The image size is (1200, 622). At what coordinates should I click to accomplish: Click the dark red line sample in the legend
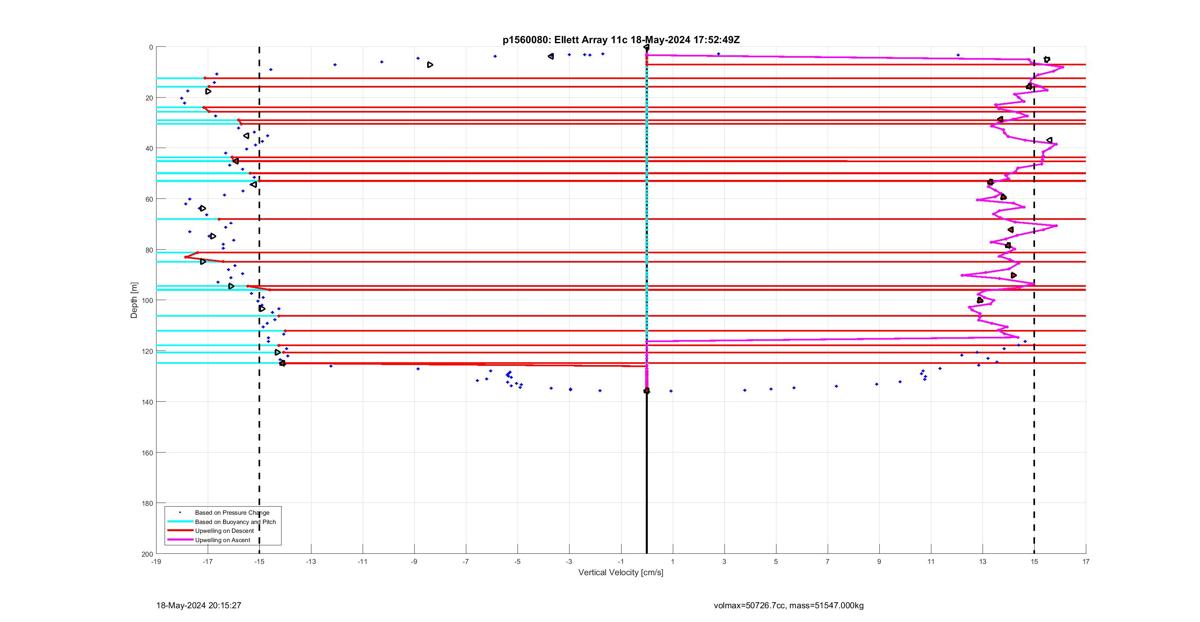click(x=179, y=531)
